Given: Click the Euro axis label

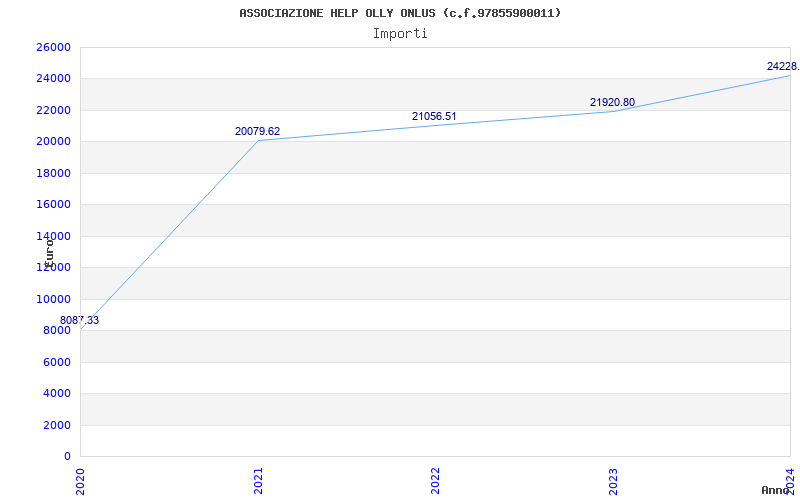Looking at the screenshot, I should pyautogui.click(x=49, y=253).
